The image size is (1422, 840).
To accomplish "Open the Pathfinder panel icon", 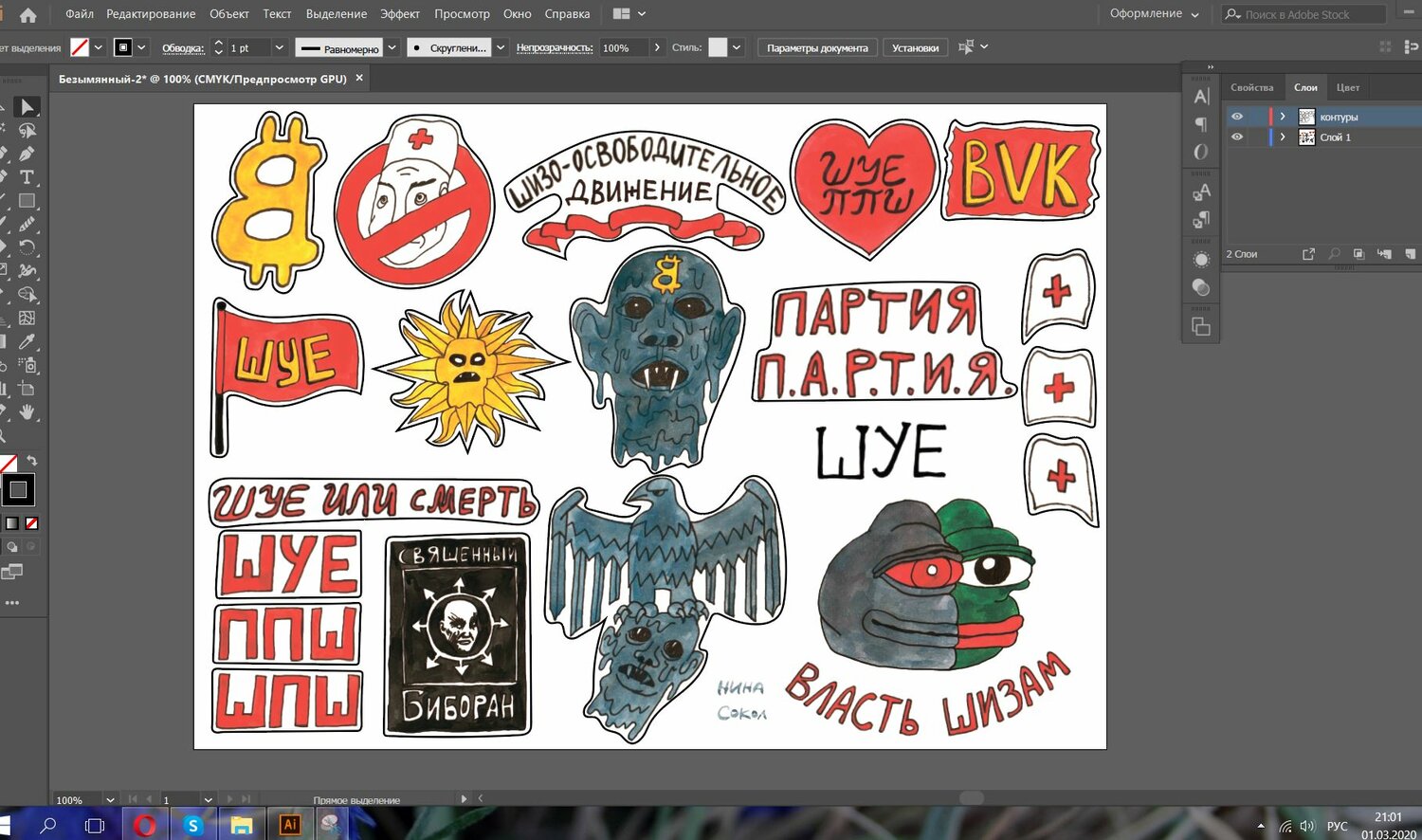I will (x=1201, y=327).
